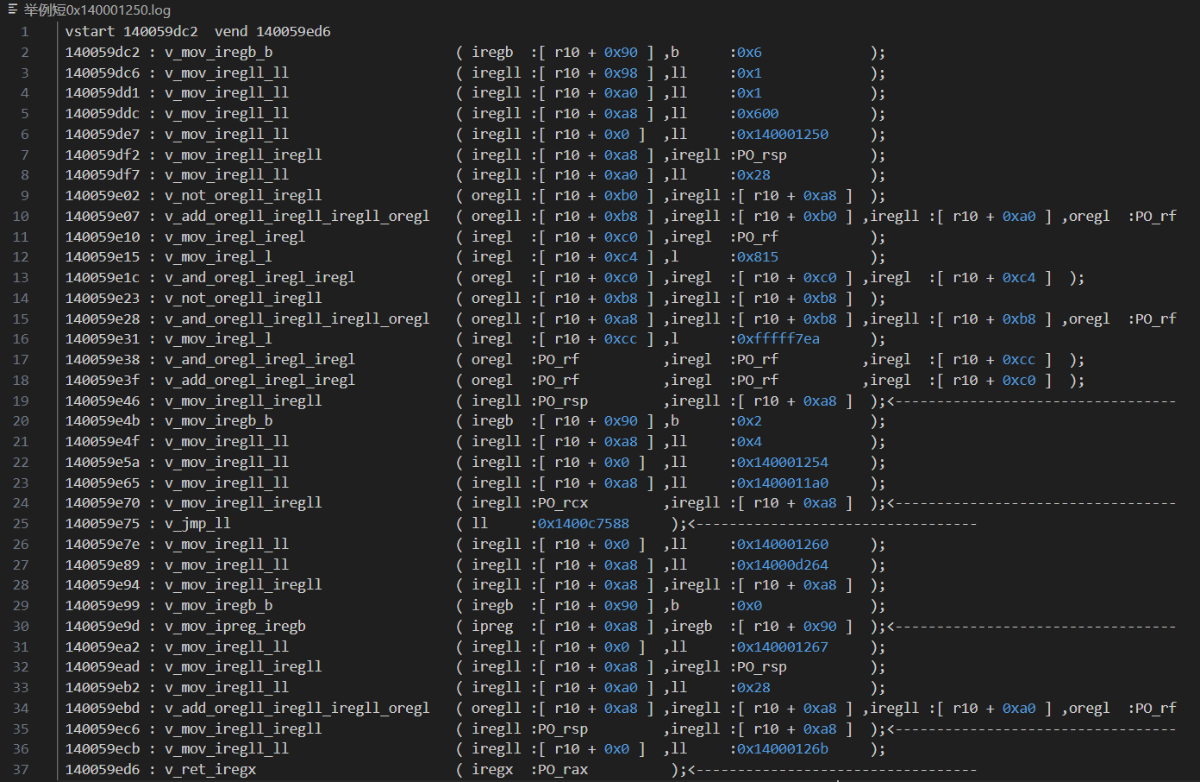This screenshot has width=1200, height=782.
Task: Click the v_mov_iregl_iregl instruction on line 11
Action: (234, 237)
